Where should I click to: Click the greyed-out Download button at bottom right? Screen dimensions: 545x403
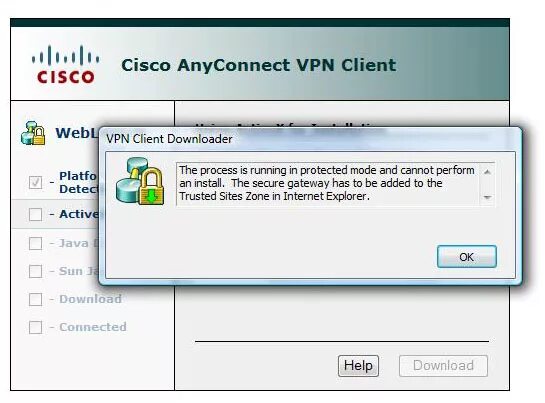coord(443,365)
